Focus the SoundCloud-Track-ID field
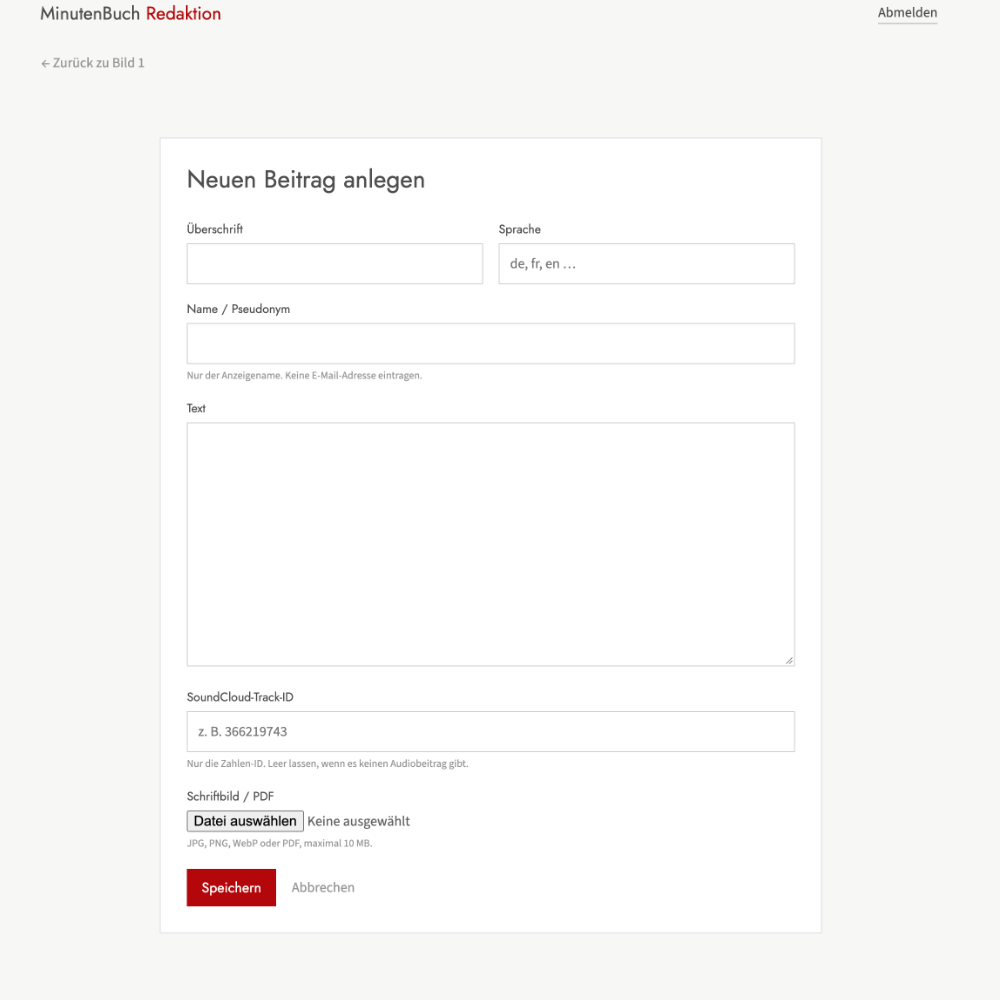The image size is (1000, 1000). (x=490, y=732)
